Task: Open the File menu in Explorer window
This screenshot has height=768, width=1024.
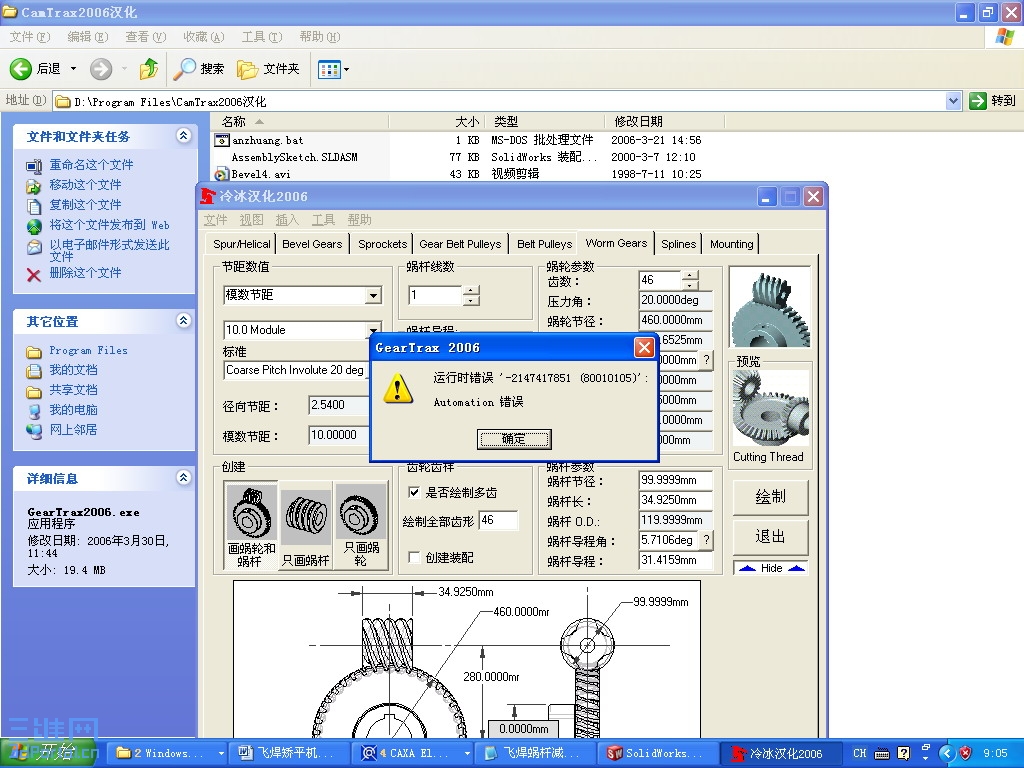Action: click(29, 37)
